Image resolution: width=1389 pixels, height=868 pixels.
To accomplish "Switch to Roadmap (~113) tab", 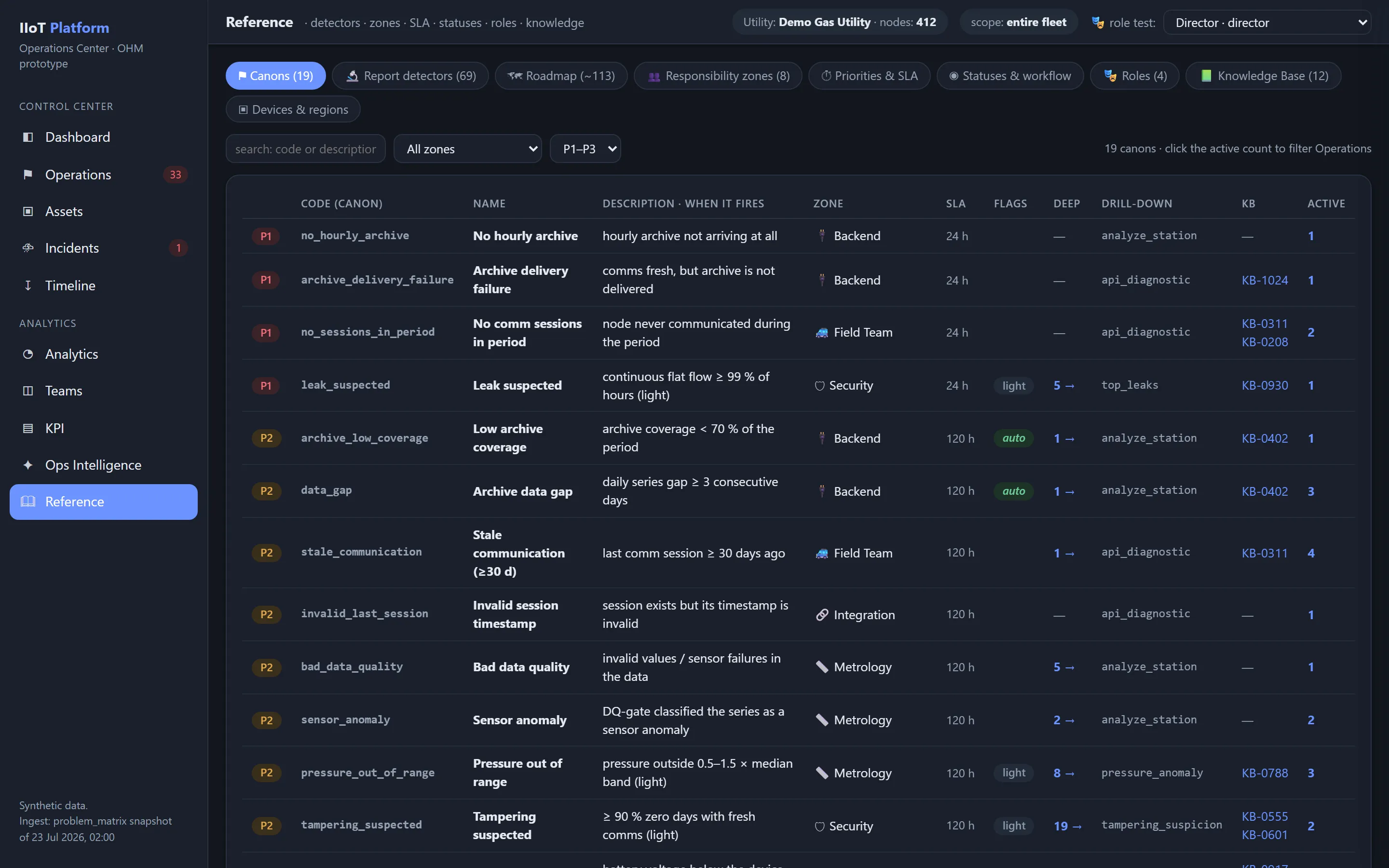I will tap(561, 76).
